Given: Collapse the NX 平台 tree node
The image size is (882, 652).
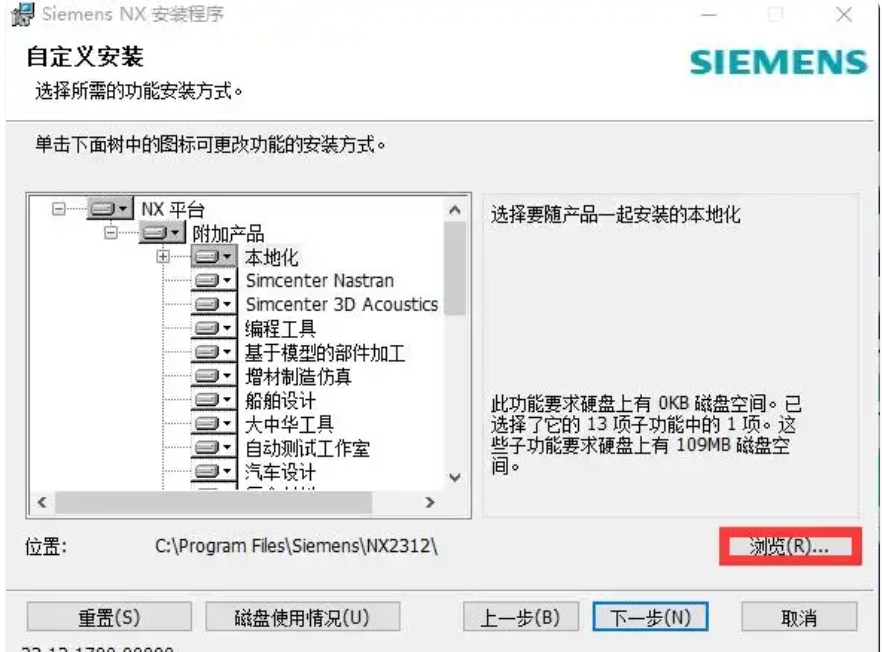Looking at the screenshot, I should click(58, 209).
